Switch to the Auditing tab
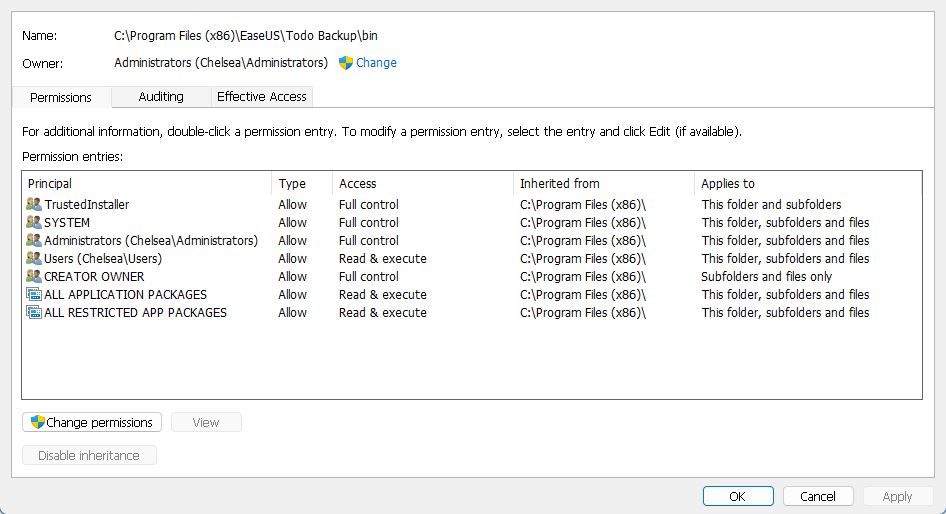 coord(160,97)
